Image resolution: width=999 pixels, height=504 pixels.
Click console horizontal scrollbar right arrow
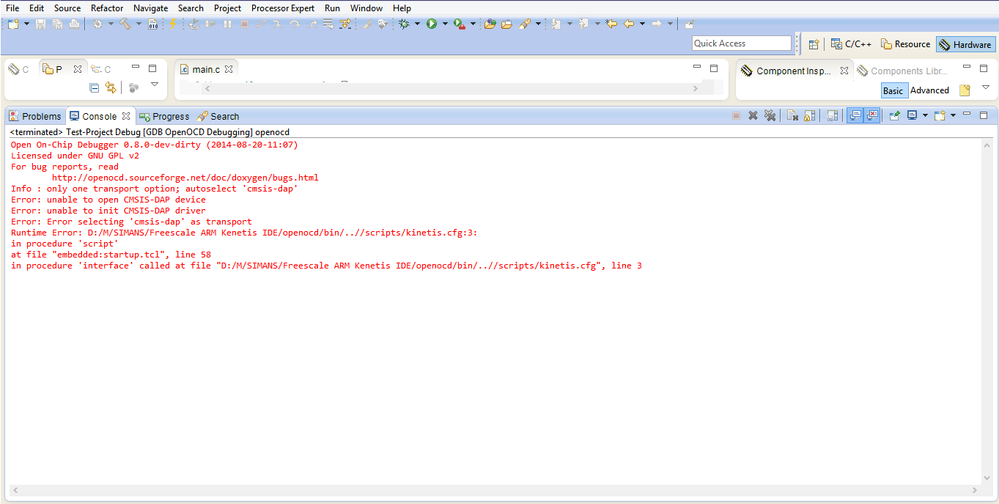(975, 490)
